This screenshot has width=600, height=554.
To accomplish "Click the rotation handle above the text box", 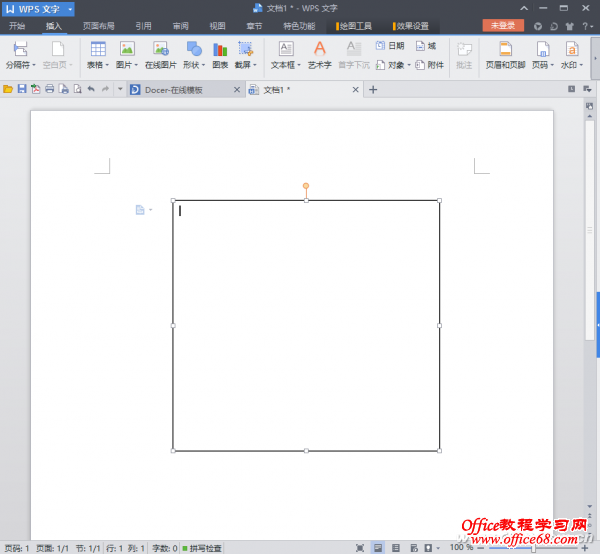I will (306, 186).
